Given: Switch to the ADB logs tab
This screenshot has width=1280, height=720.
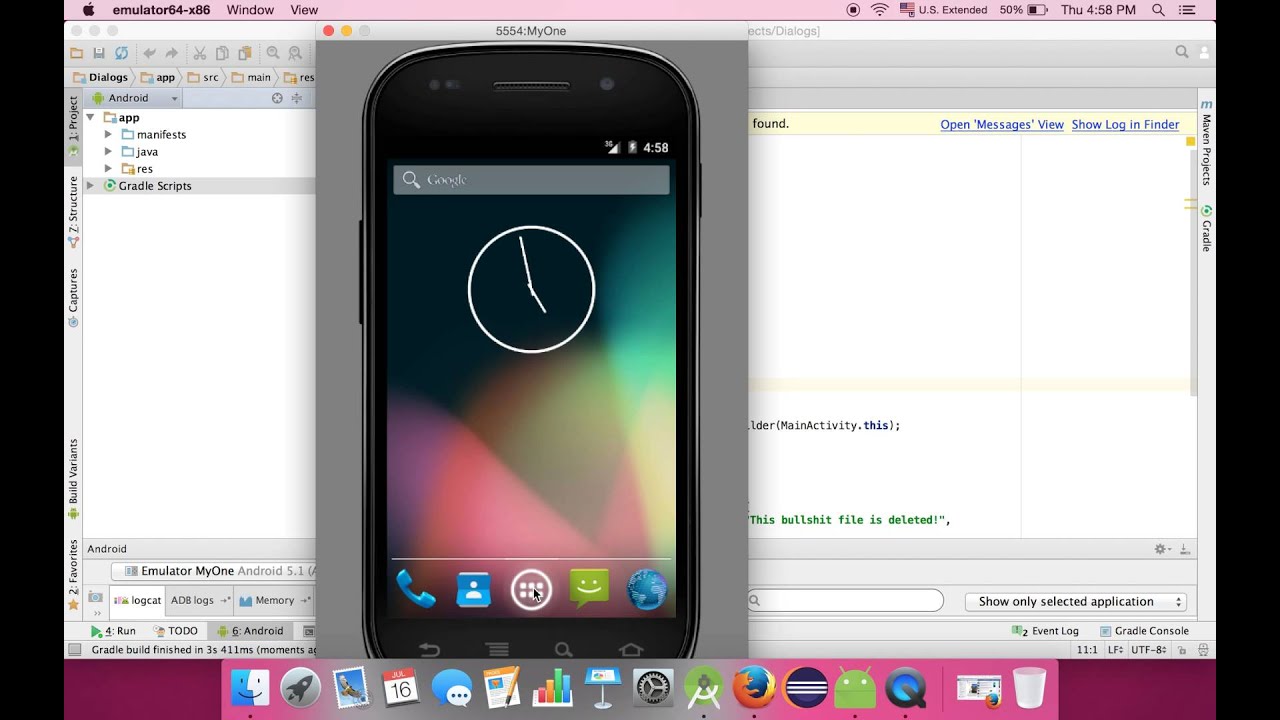Looking at the screenshot, I should pyautogui.click(x=190, y=600).
